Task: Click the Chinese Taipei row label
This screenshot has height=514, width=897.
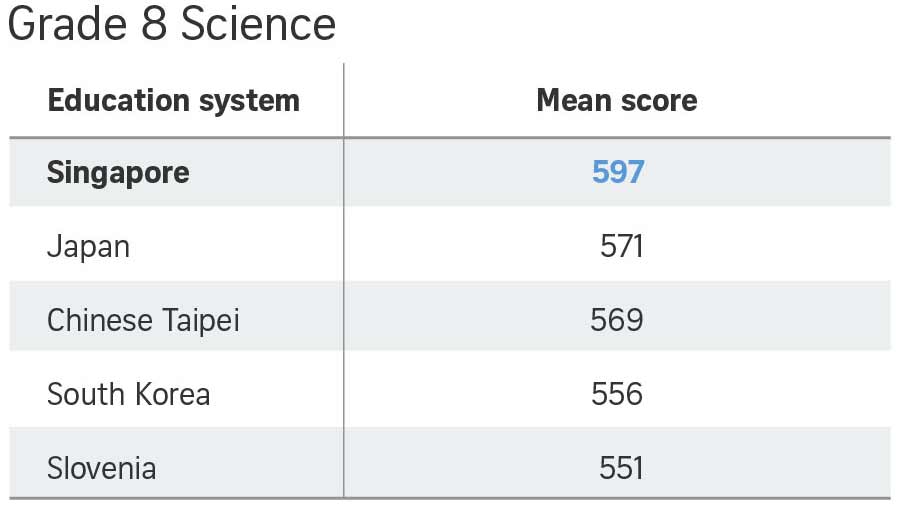Action: tap(143, 320)
